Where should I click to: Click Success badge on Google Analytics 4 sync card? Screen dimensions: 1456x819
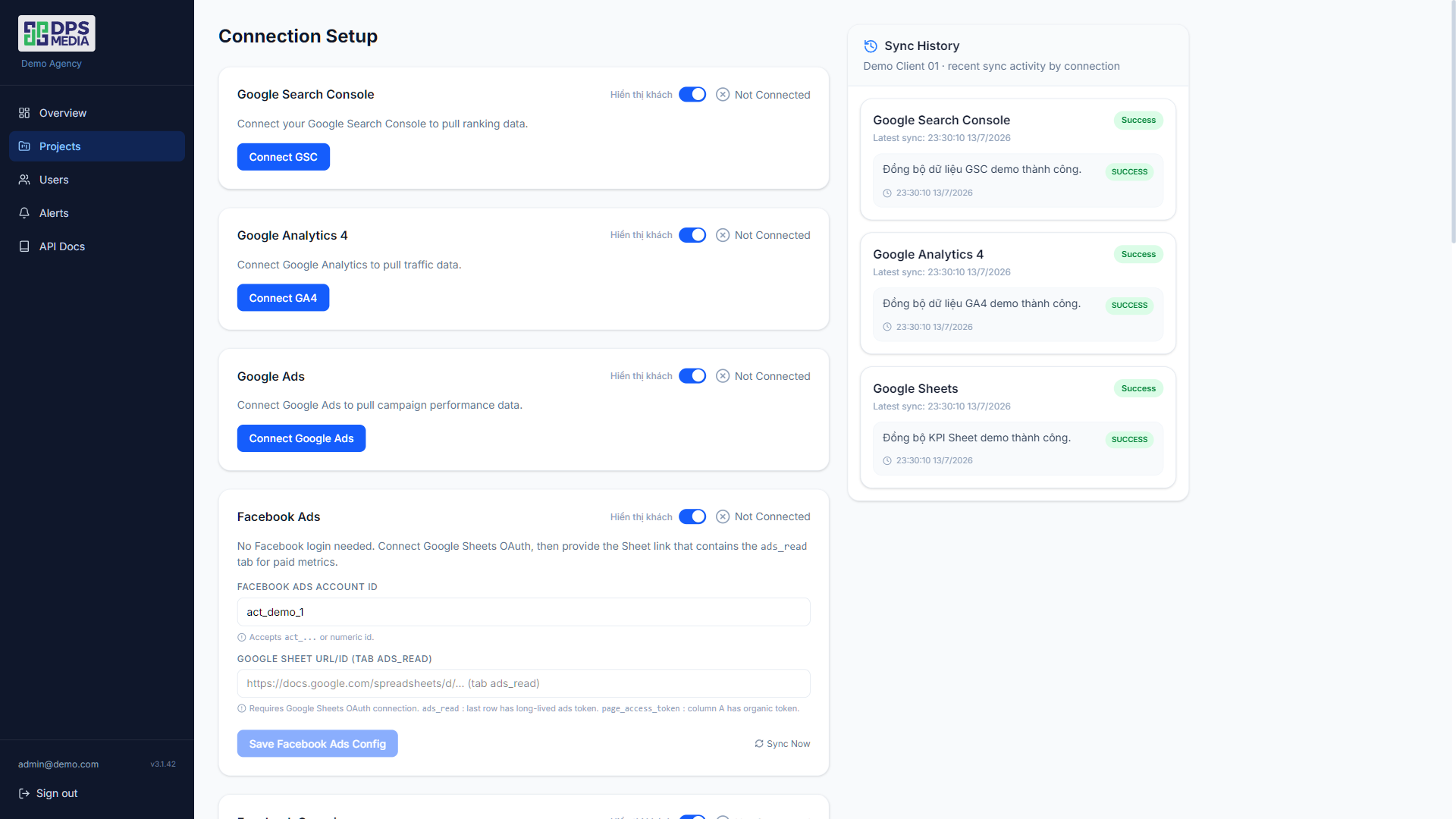1138,255
